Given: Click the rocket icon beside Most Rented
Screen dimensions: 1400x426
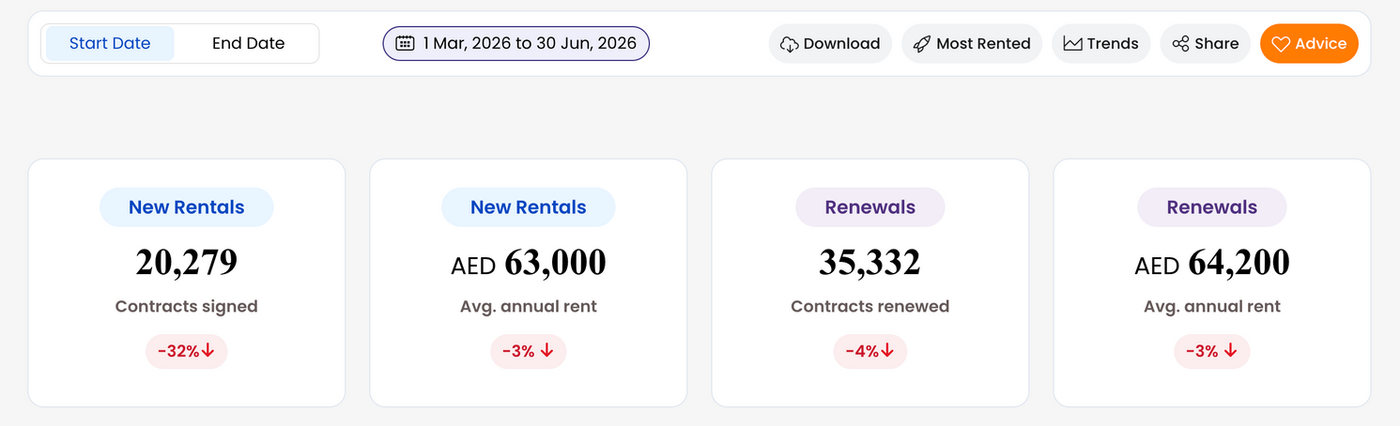Looking at the screenshot, I should (922, 44).
